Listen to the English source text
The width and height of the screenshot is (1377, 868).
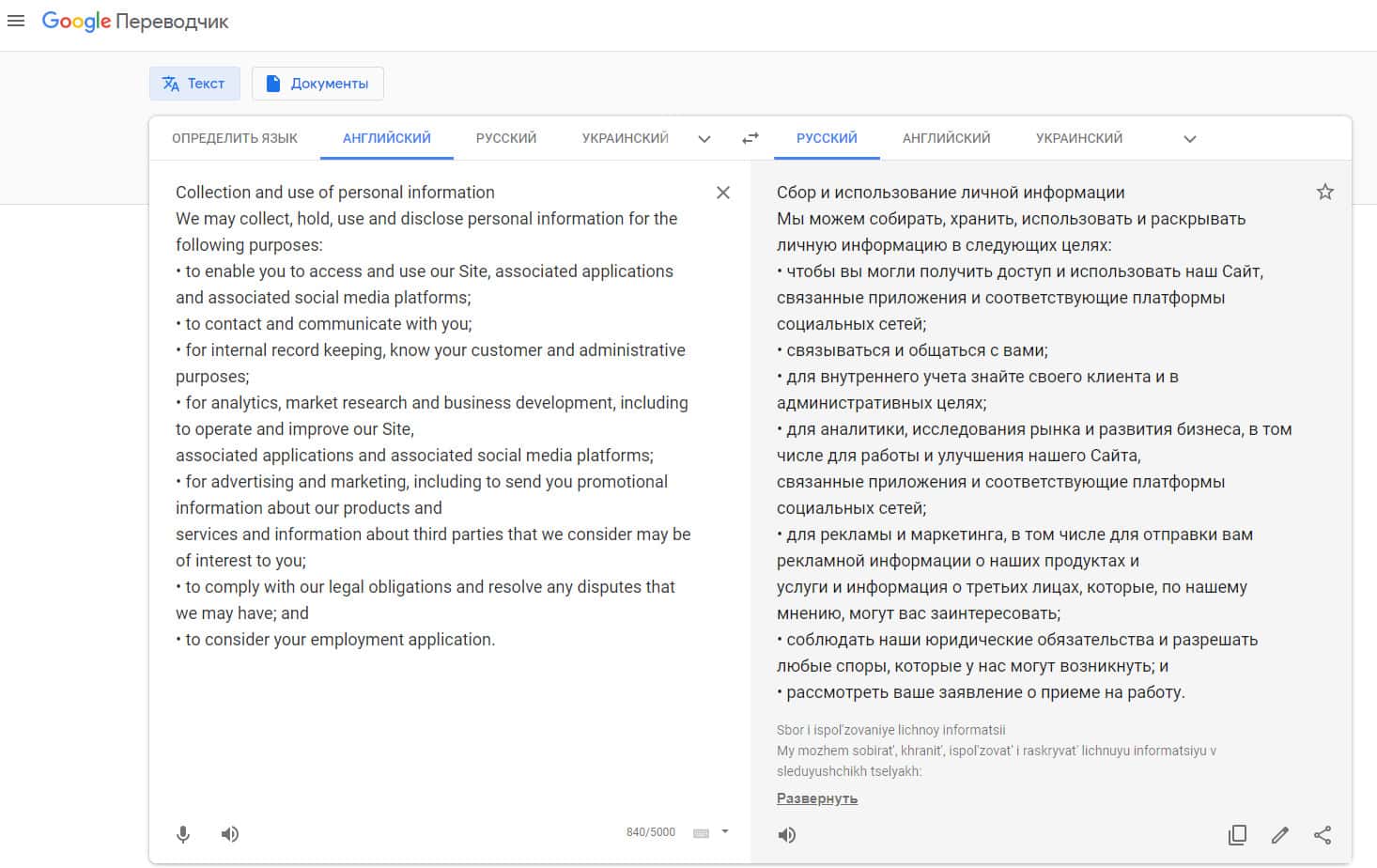coord(230,834)
